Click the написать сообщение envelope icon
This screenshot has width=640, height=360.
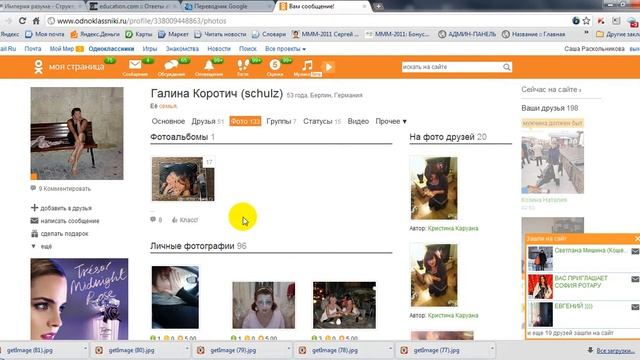pos(34,221)
